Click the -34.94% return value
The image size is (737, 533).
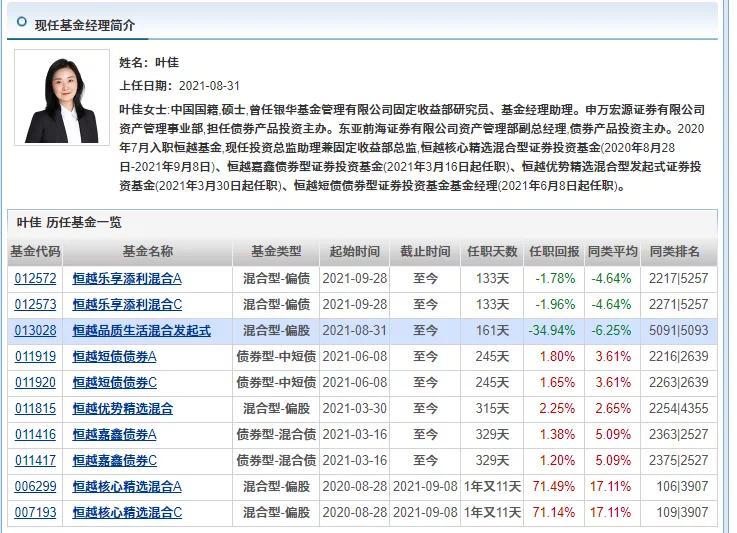pyautogui.click(x=552, y=330)
